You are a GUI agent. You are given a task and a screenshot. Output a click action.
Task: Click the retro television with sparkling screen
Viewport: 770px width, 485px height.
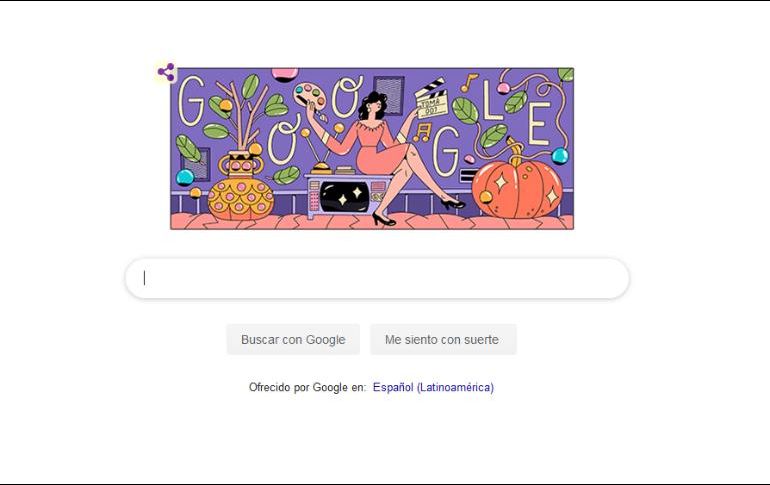[347, 196]
